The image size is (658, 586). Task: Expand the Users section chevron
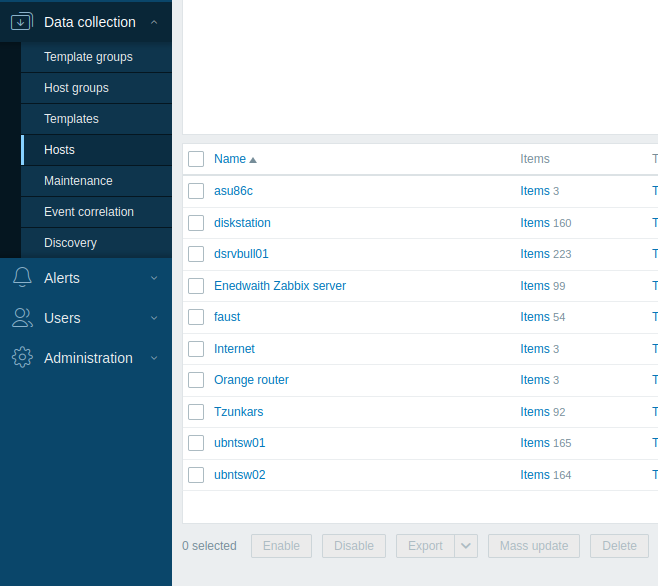(154, 318)
